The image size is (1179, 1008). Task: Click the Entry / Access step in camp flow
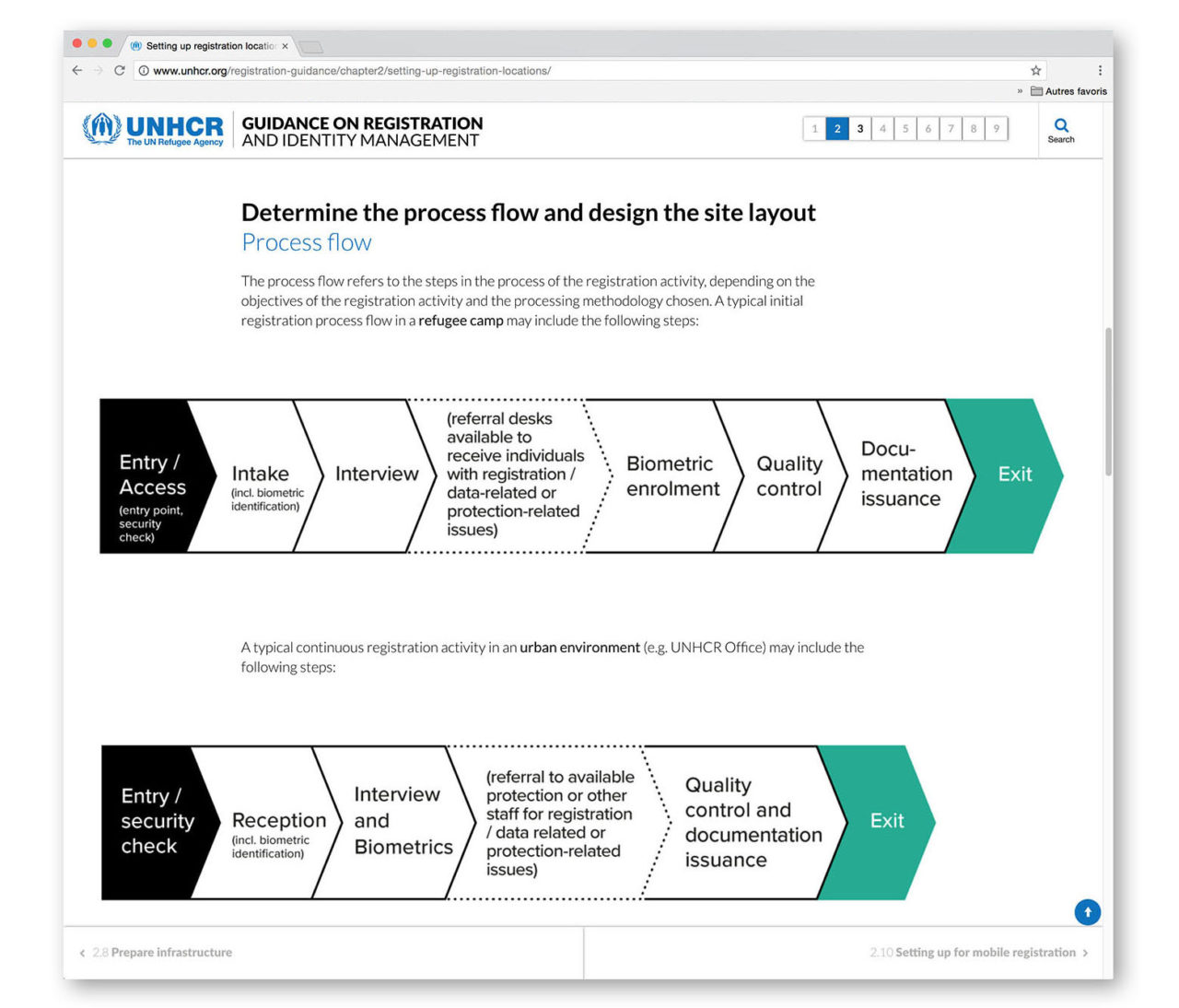150,476
